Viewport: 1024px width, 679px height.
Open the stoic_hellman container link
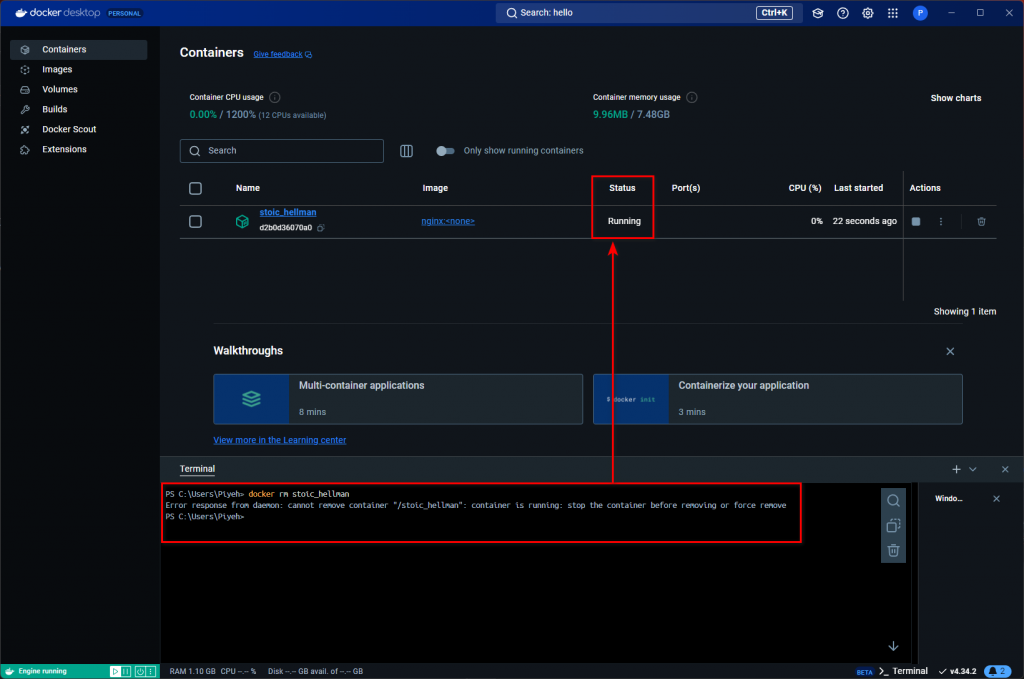point(287,212)
